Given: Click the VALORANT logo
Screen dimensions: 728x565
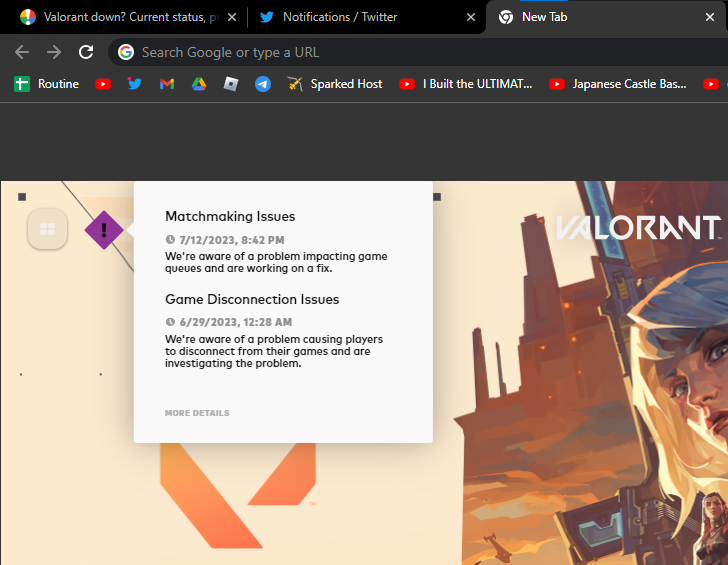Looking at the screenshot, I should pos(638,227).
